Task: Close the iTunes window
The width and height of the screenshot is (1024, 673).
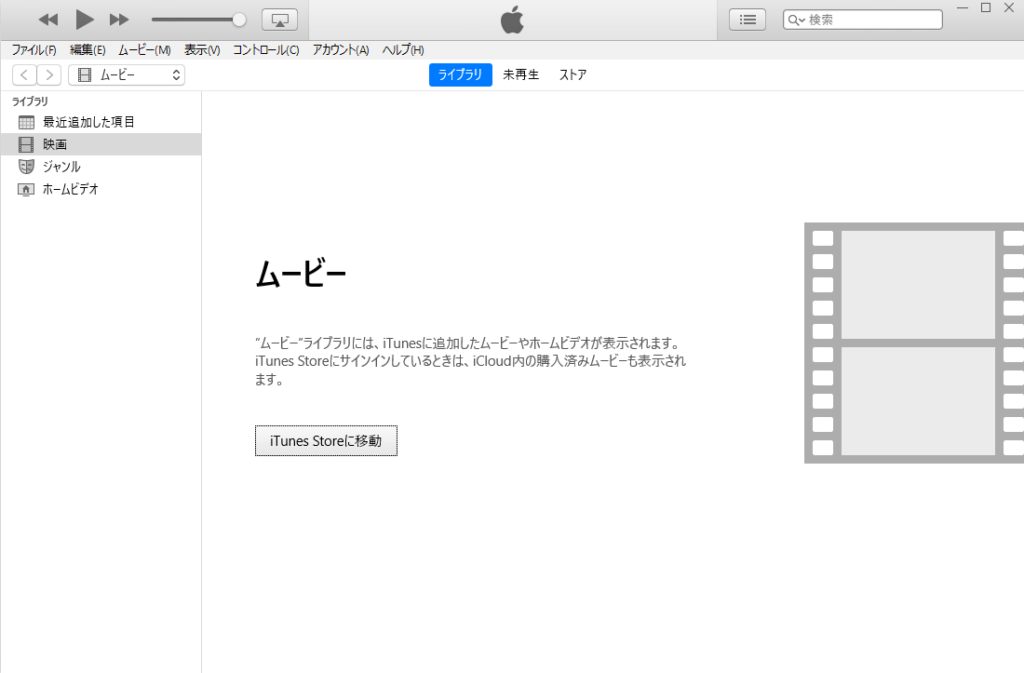Action: click(x=1009, y=8)
